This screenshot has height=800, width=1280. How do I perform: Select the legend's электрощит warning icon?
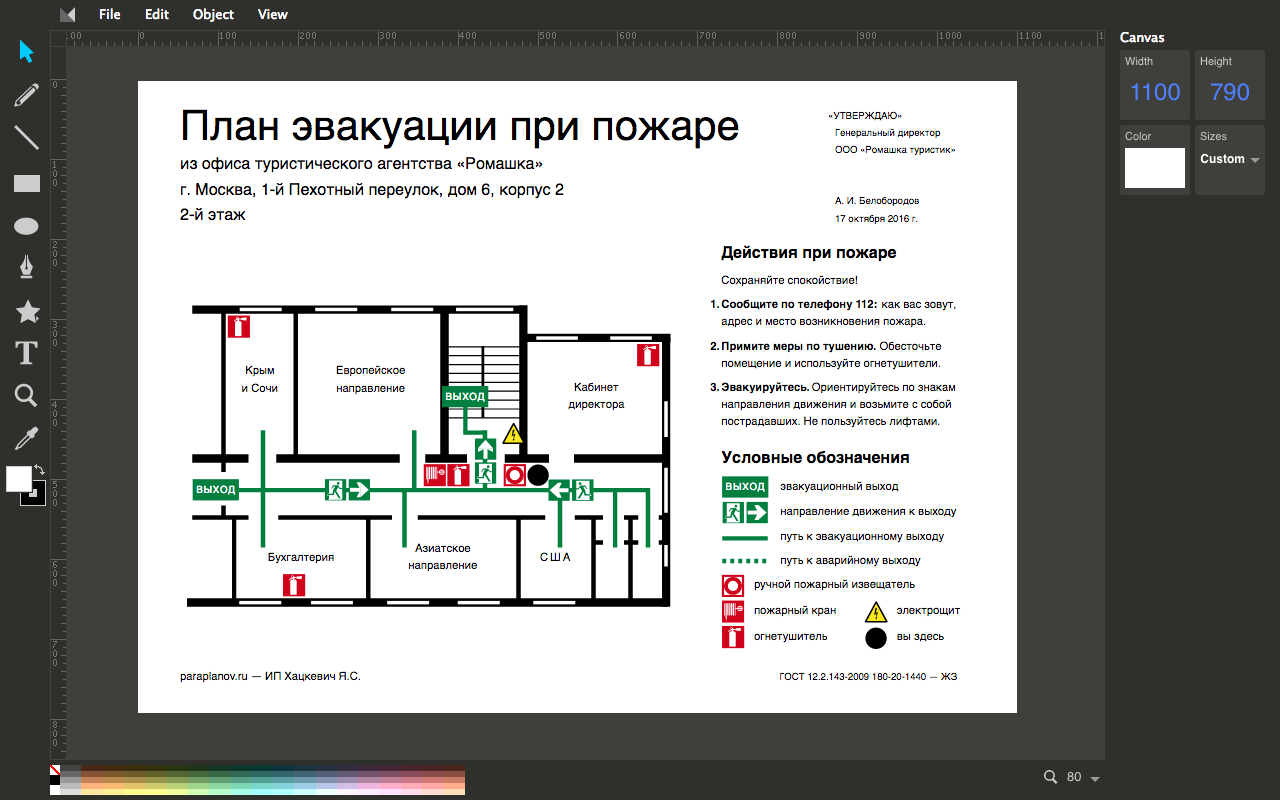coord(876,611)
